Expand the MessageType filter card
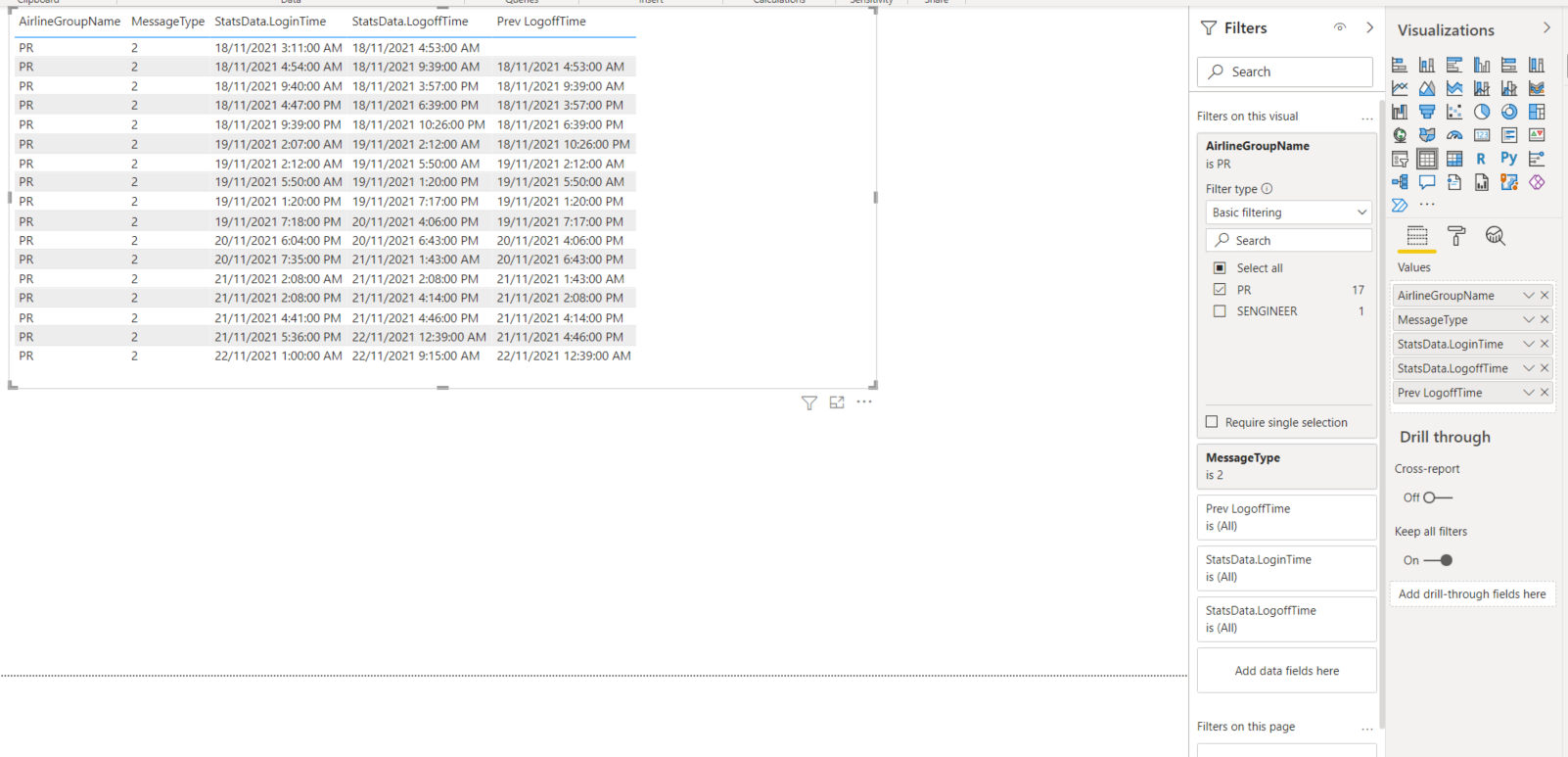The width and height of the screenshot is (1568, 757). tap(1286, 466)
